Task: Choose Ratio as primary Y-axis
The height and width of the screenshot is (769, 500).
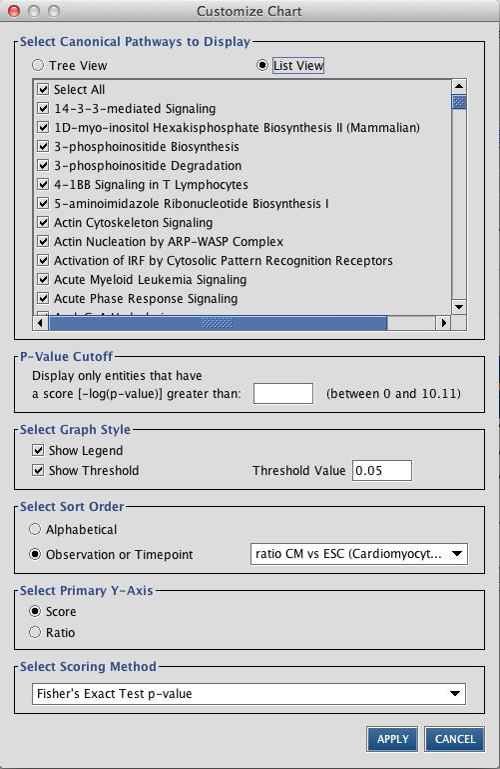Action: click(x=35, y=632)
